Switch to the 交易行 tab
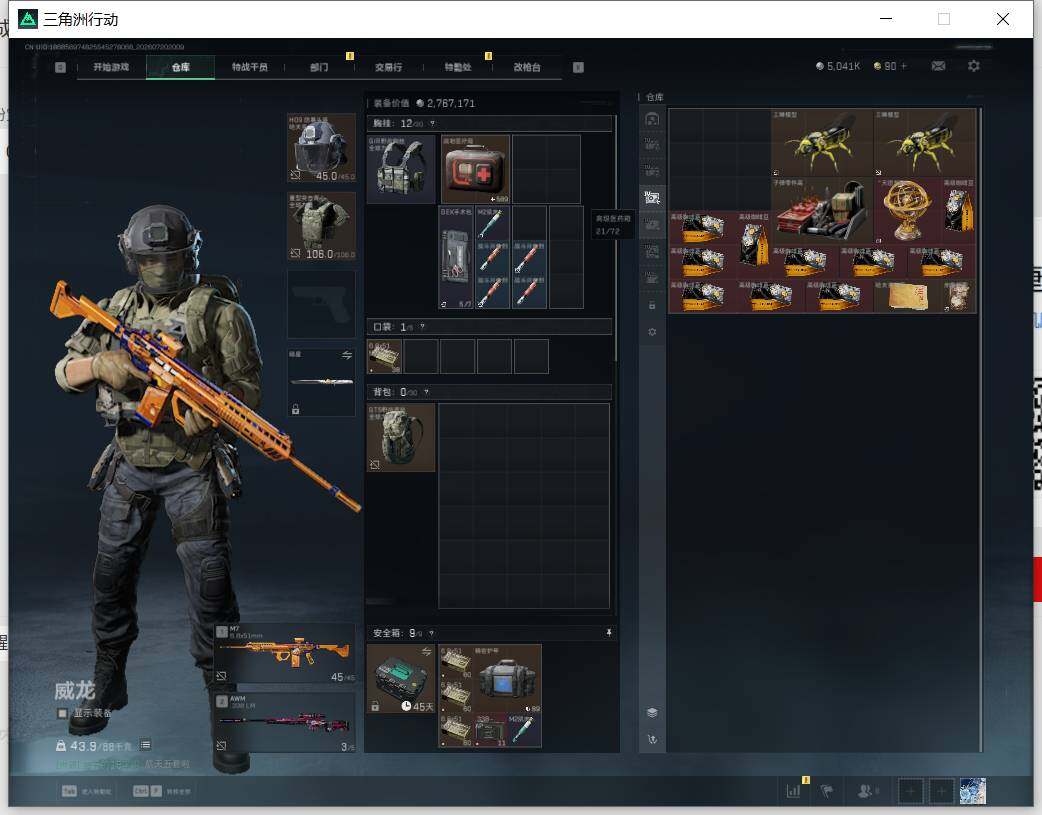Screen dimensions: 1042x815 click(x=388, y=67)
